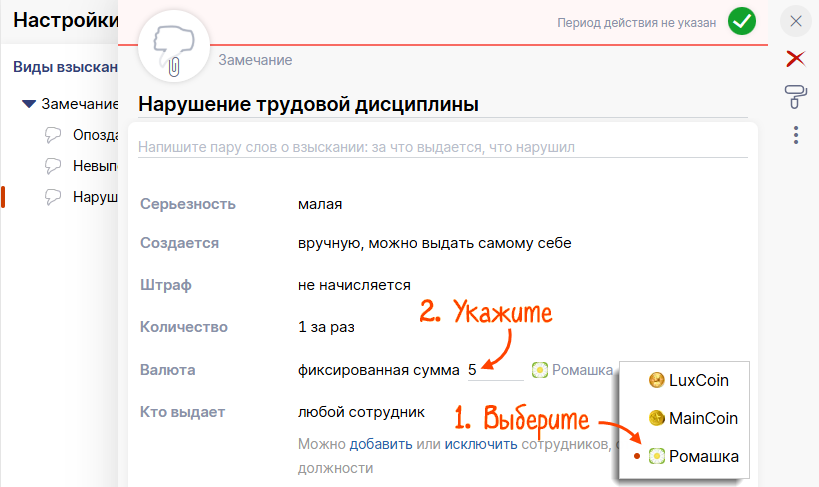Click the LuxCoin coin icon

pos(657,380)
